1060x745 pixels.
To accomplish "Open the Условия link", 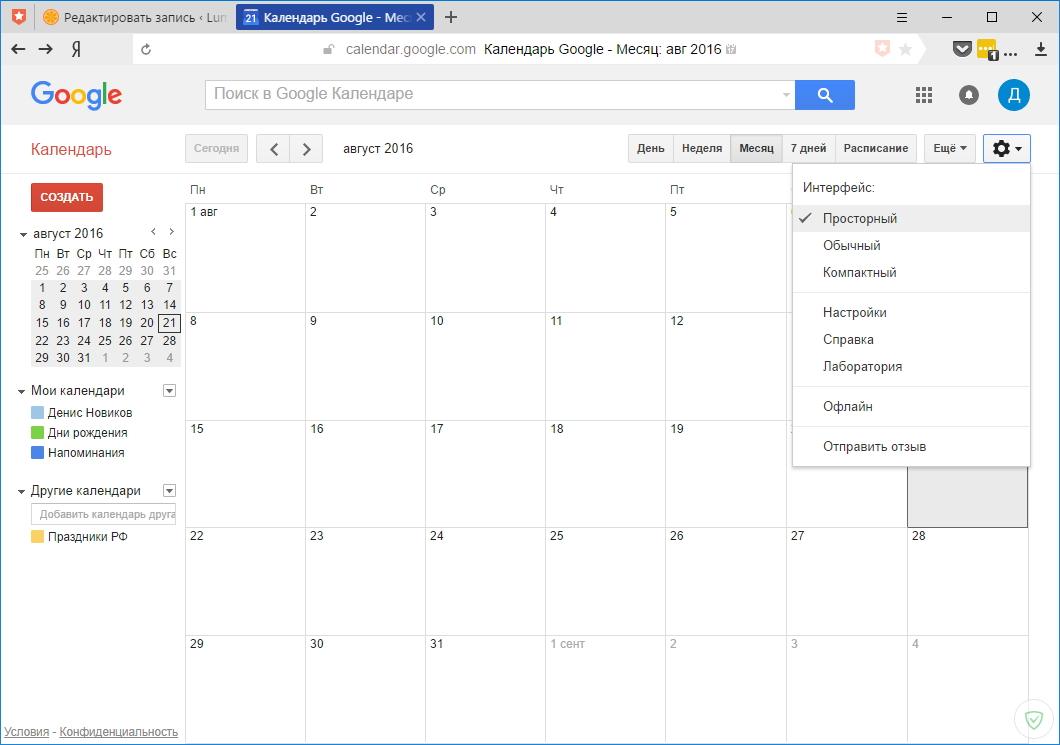I will (26, 731).
